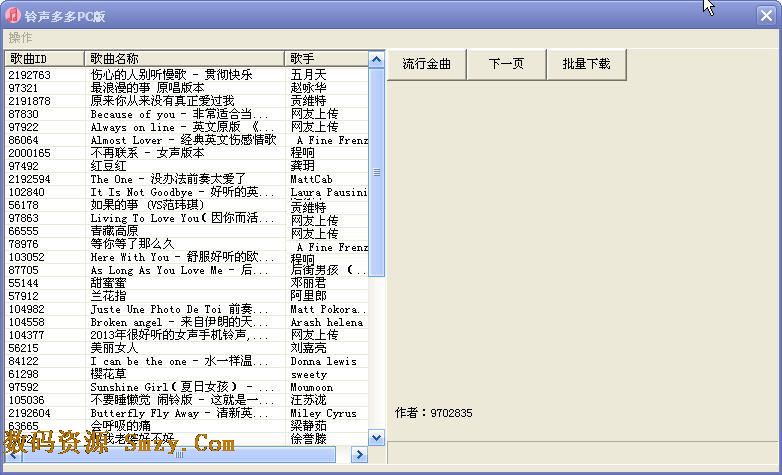Click the horizontal scrollbar thumb

pos(179,455)
